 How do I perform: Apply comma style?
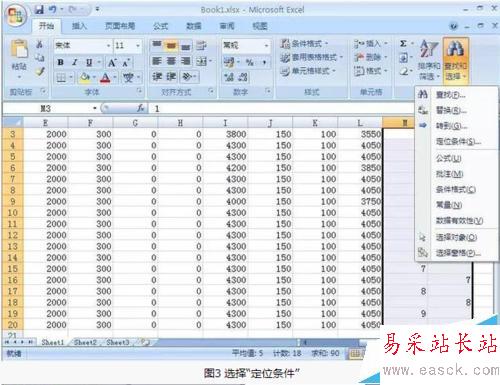[264, 62]
